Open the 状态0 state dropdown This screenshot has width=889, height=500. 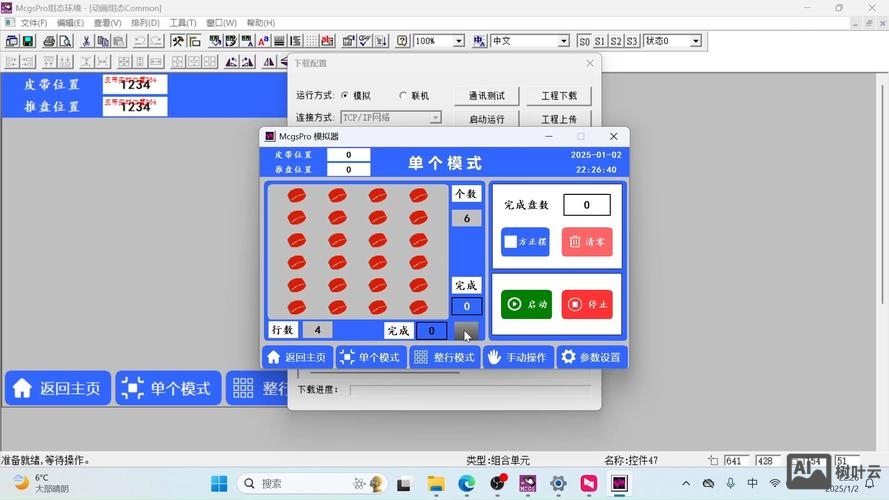coord(696,41)
